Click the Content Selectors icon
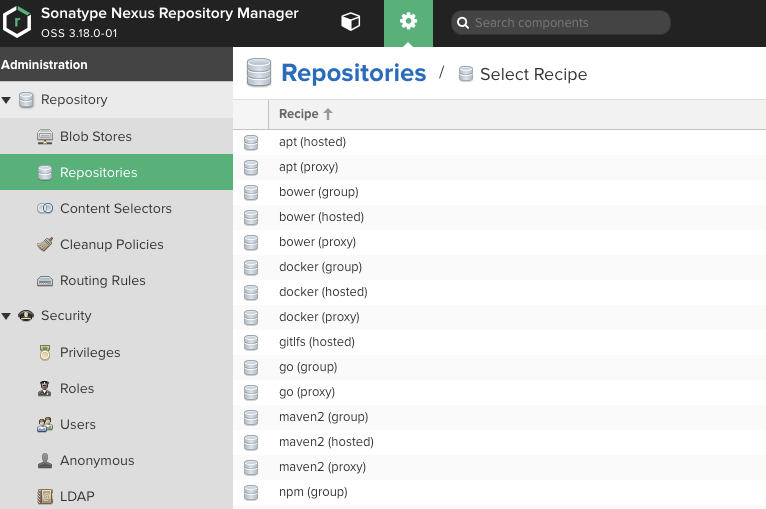 tap(44, 209)
